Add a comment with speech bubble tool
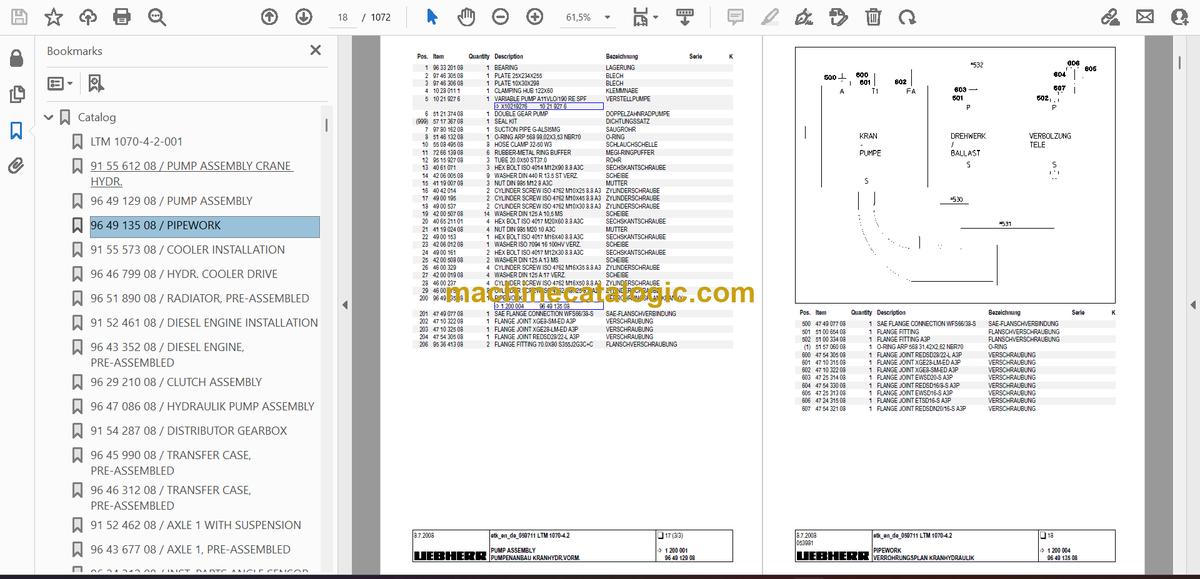Viewport: 1200px width, 579px height. coord(735,17)
